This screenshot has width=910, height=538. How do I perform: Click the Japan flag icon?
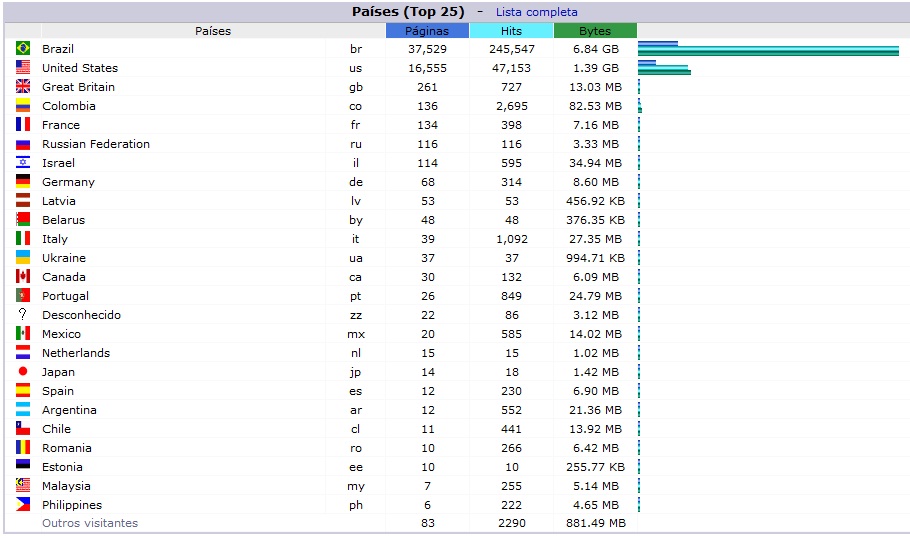pos(23,372)
